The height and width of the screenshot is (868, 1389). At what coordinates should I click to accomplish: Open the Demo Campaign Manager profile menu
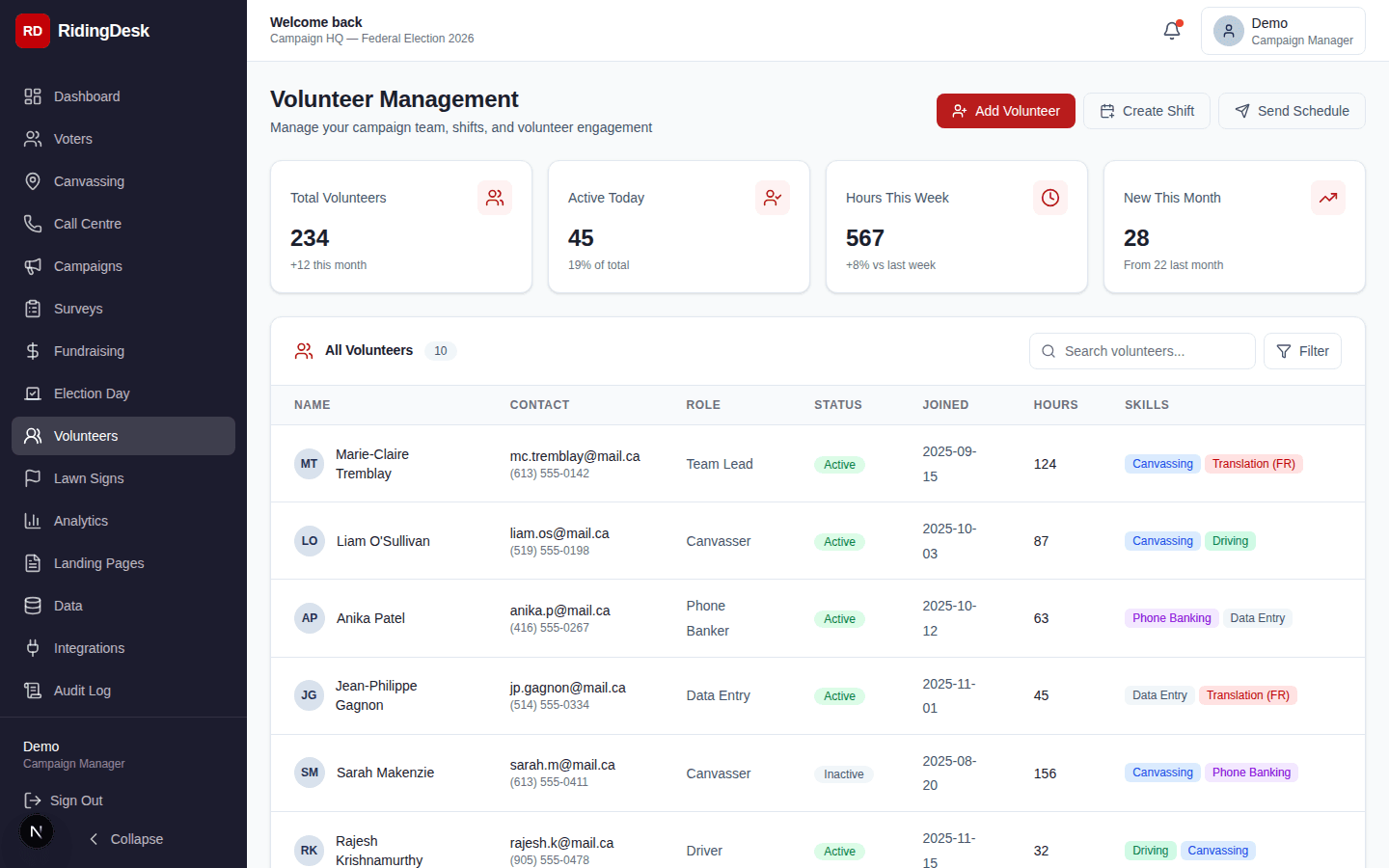pos(1283,31)
